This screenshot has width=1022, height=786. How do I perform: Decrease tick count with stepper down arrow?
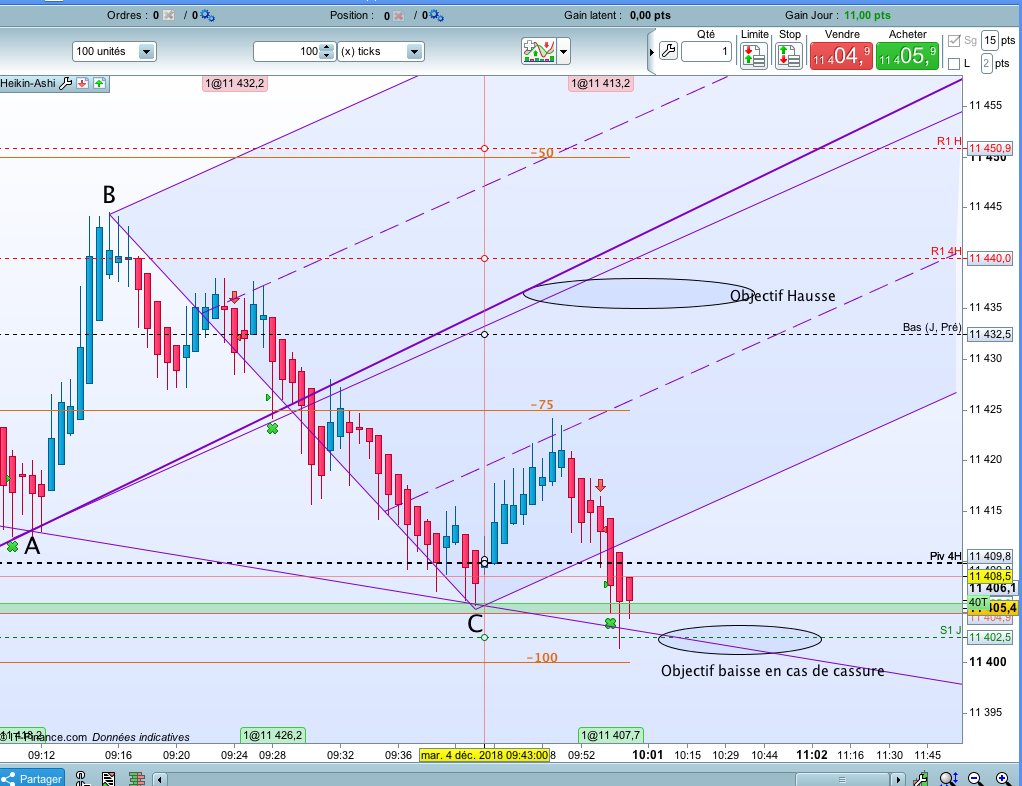click(327, 56)
